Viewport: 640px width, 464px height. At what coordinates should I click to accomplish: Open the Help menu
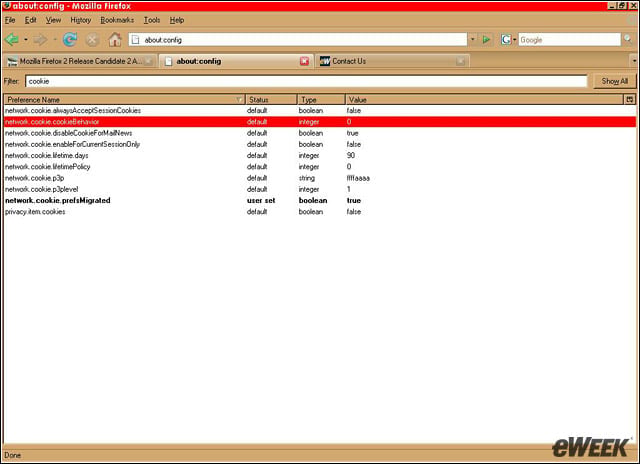(x=177, y=20)
